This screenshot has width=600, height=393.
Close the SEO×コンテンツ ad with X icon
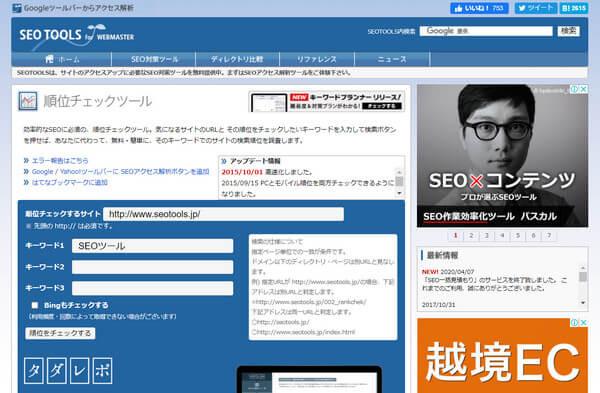point(584,89)
